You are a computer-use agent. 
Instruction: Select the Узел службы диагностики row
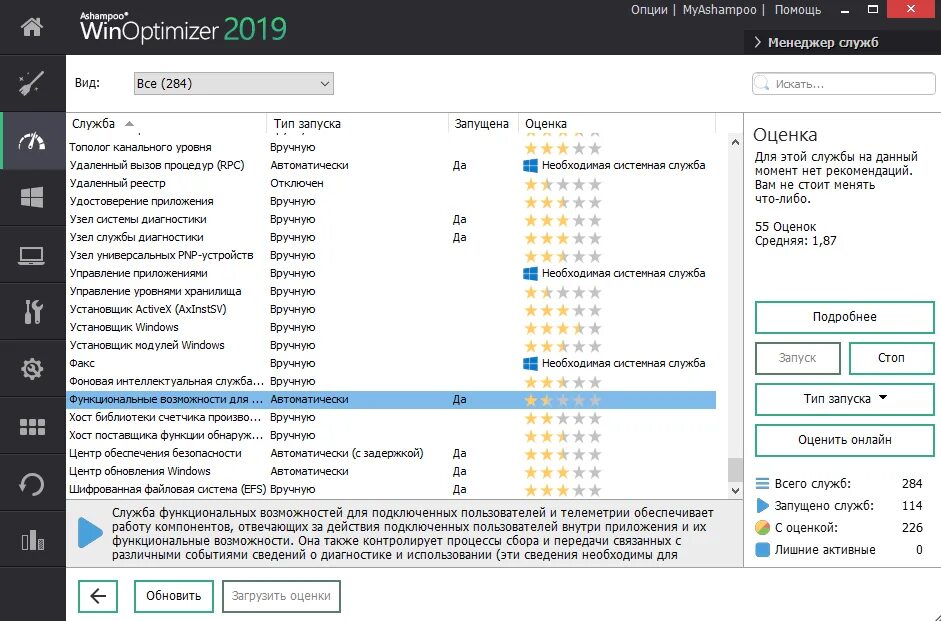pos(391,238)
